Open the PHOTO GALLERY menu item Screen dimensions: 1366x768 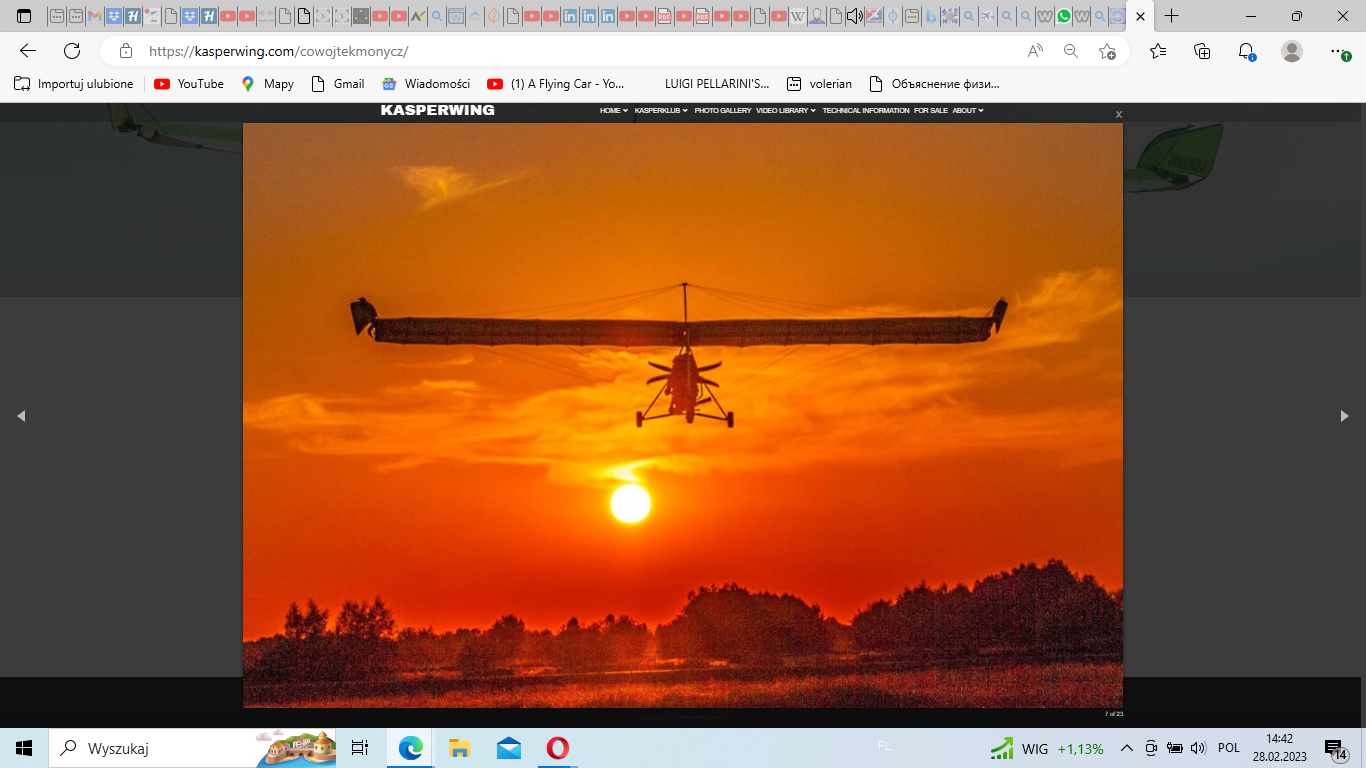[722, 111]
